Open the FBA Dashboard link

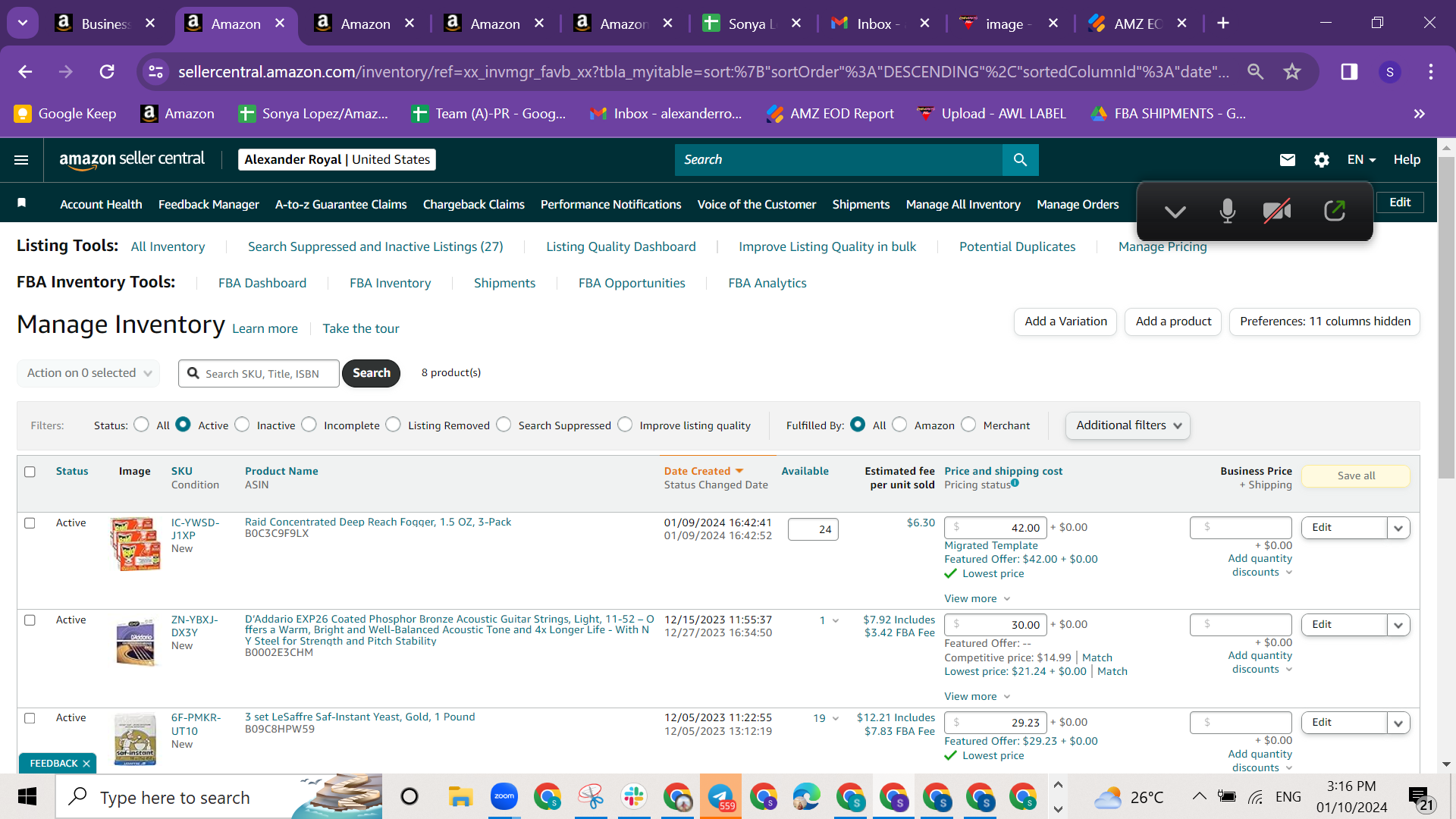(x=262, y=283)
